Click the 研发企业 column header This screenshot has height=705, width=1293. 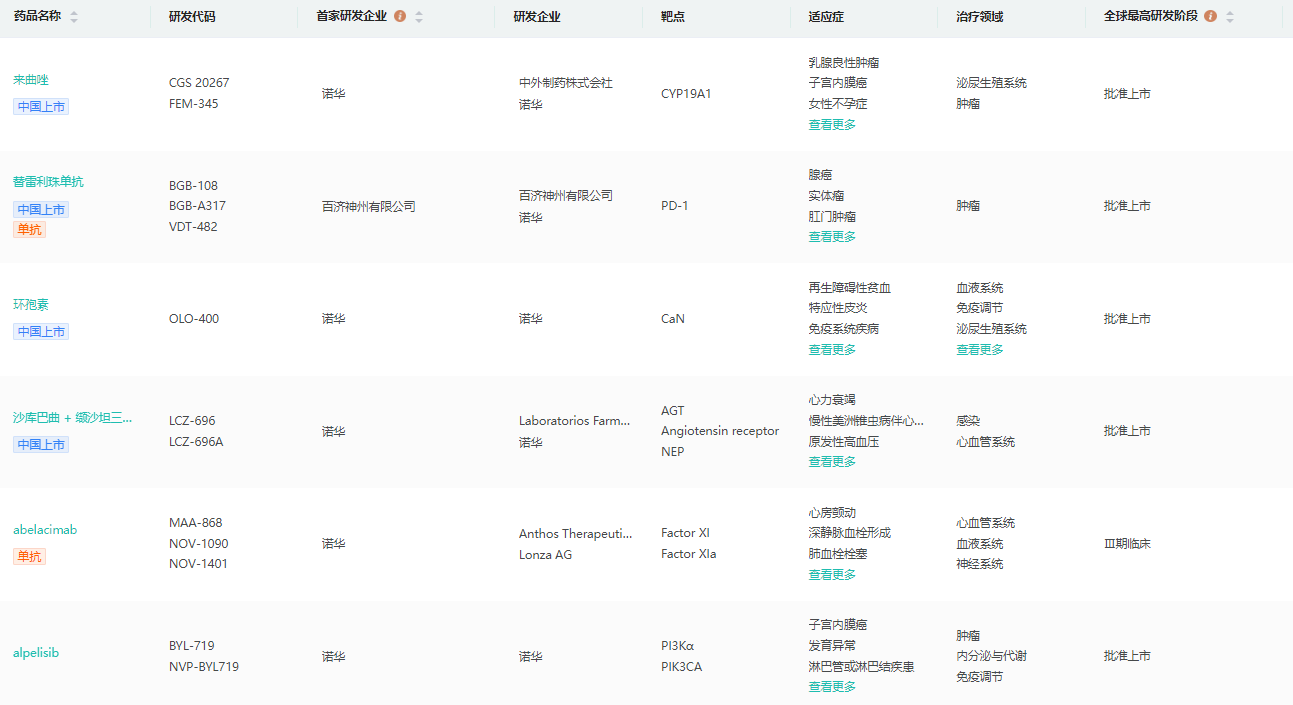tap(537, 17)
